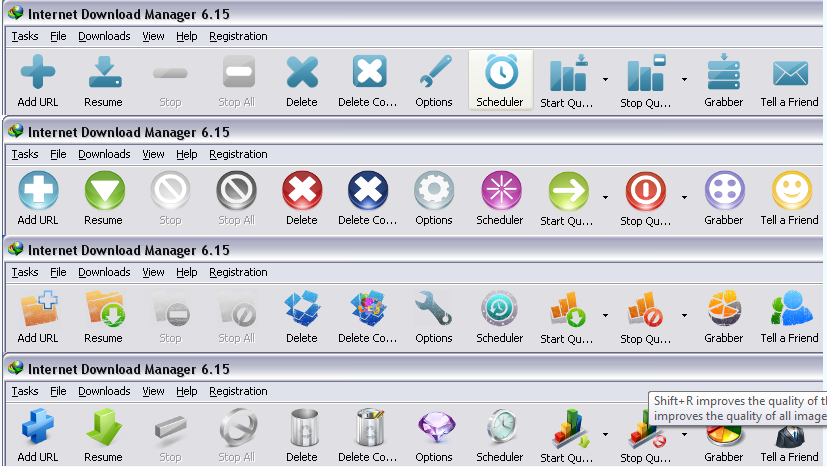The image size is (827, 467).
Task: Expand arrow beside flat-icon Stop Queue
Action: [684, 79]
